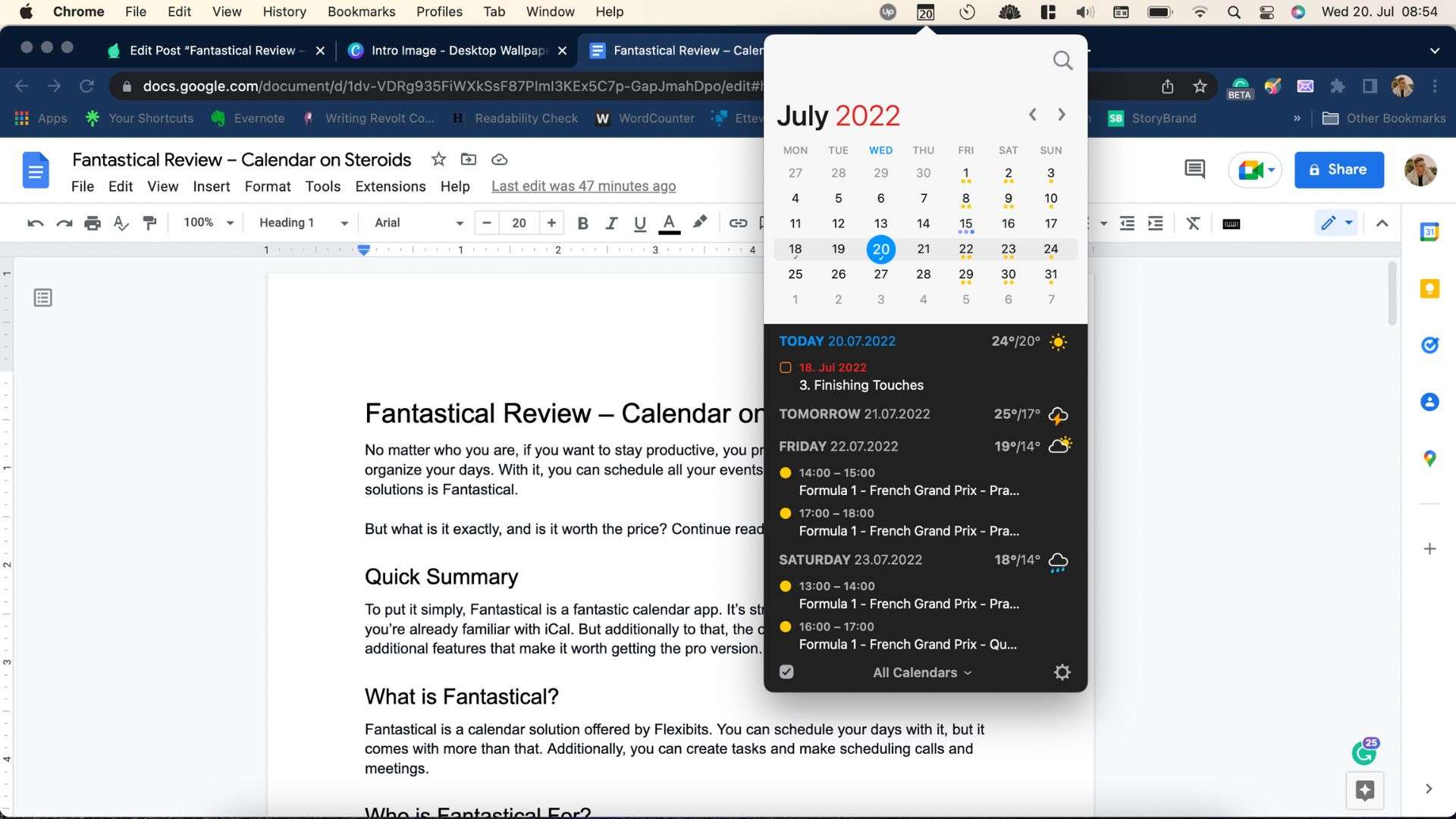The image size is (1456, 819).
Task: Go to next month in mini calendar
Action: pos(1062,115)
